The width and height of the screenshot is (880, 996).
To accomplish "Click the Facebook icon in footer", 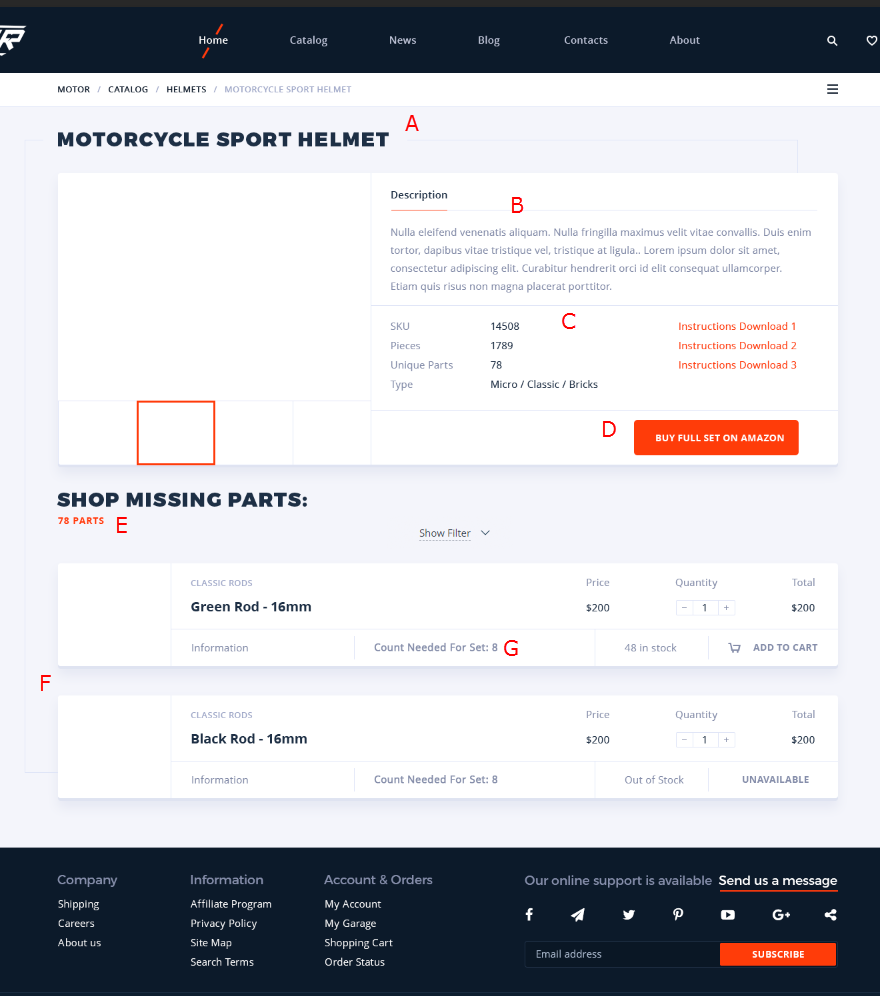I will 529,915.
